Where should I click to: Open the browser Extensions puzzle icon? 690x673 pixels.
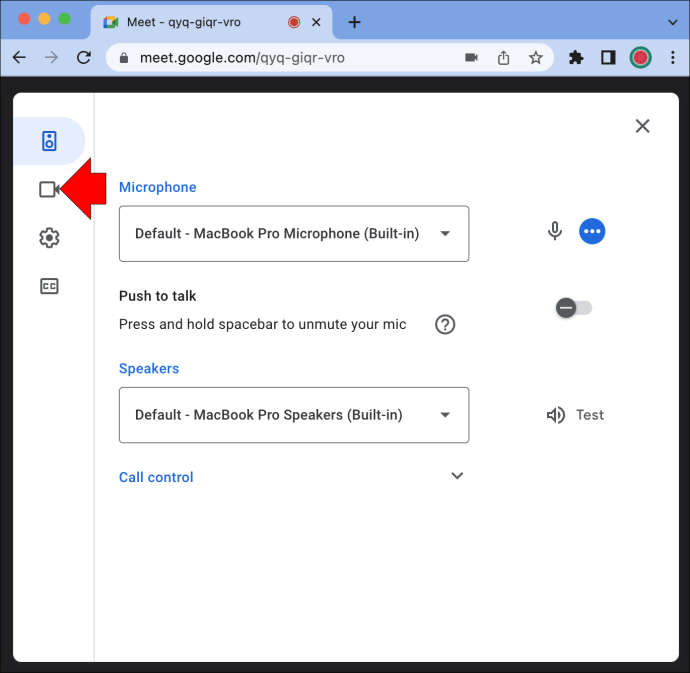click(576, 58)
